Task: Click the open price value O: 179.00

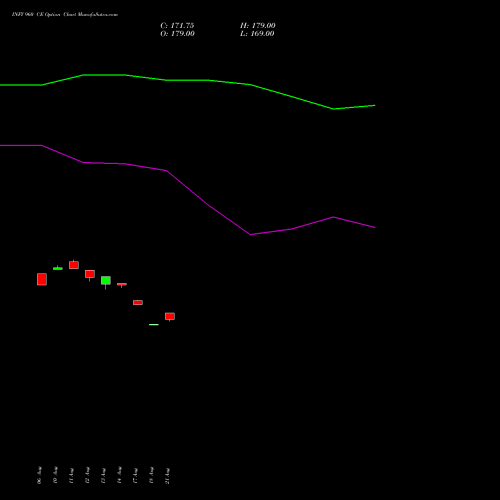Action: coord(177,34)
